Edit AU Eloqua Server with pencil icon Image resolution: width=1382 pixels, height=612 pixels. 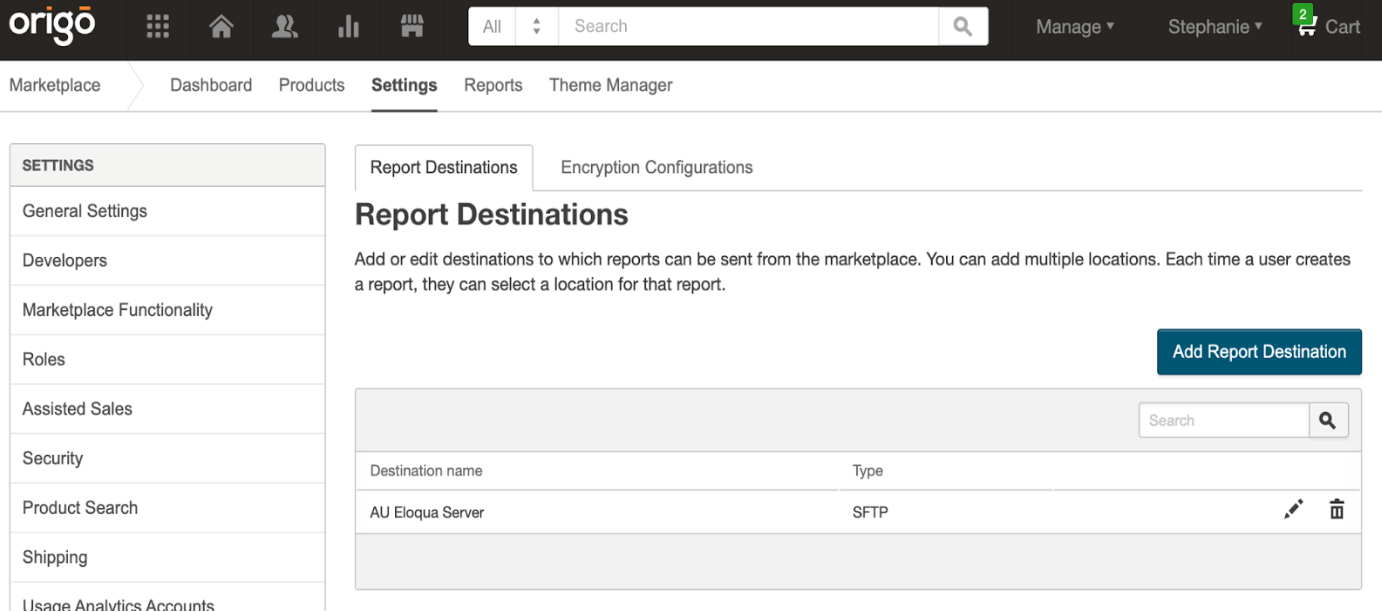pos(1294,510)
